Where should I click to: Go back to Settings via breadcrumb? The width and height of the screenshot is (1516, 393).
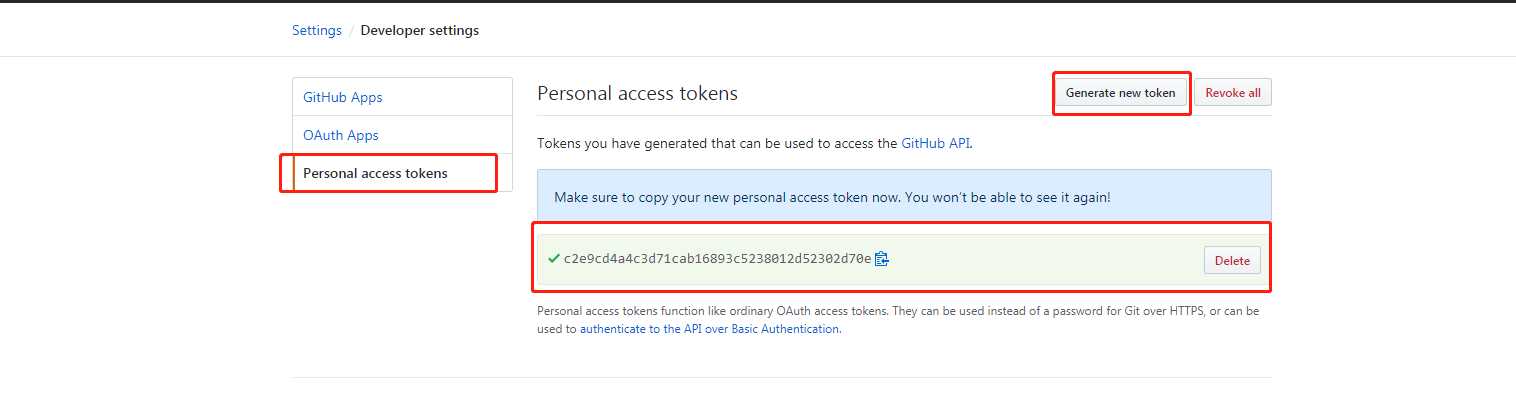click(x=317, y=30)
